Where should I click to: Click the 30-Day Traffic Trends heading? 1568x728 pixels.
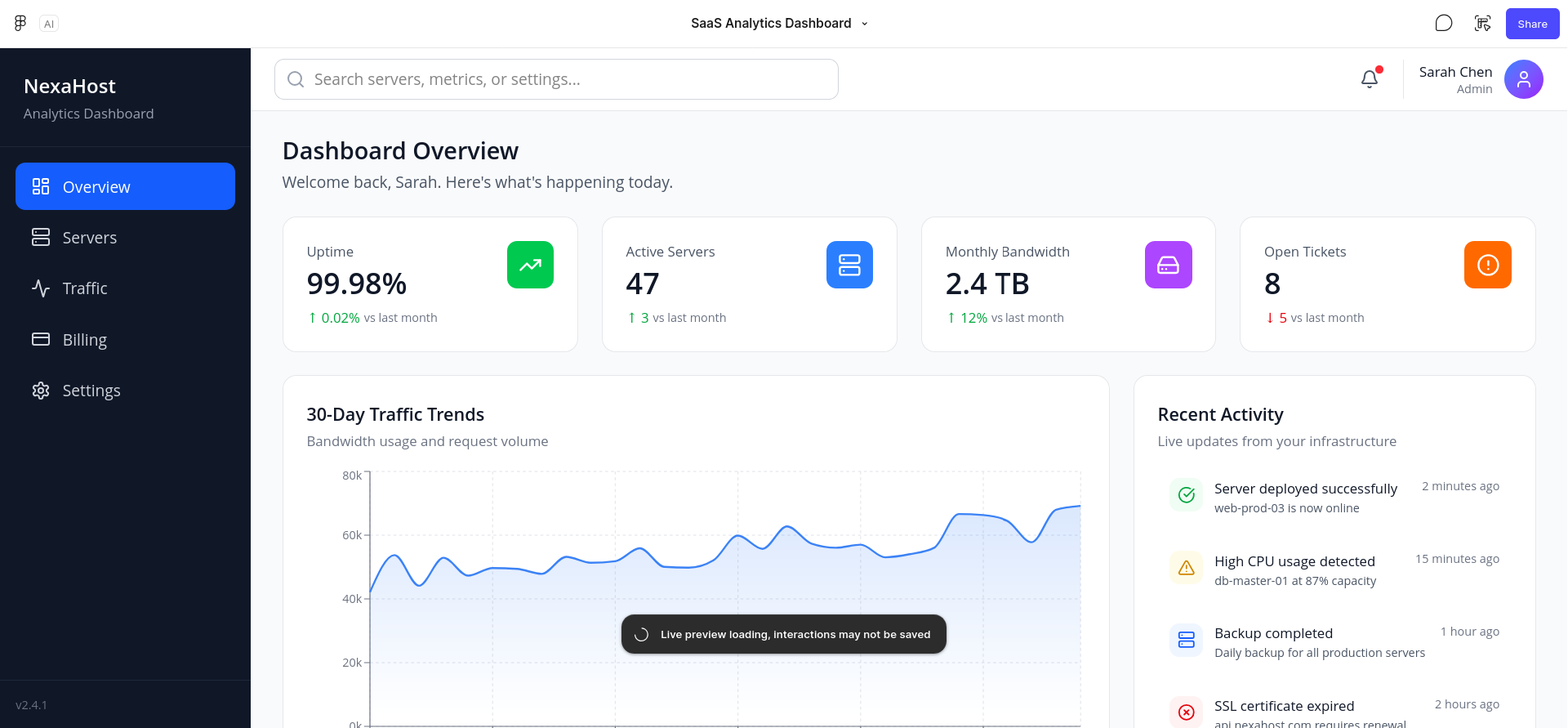coord(395,414)
